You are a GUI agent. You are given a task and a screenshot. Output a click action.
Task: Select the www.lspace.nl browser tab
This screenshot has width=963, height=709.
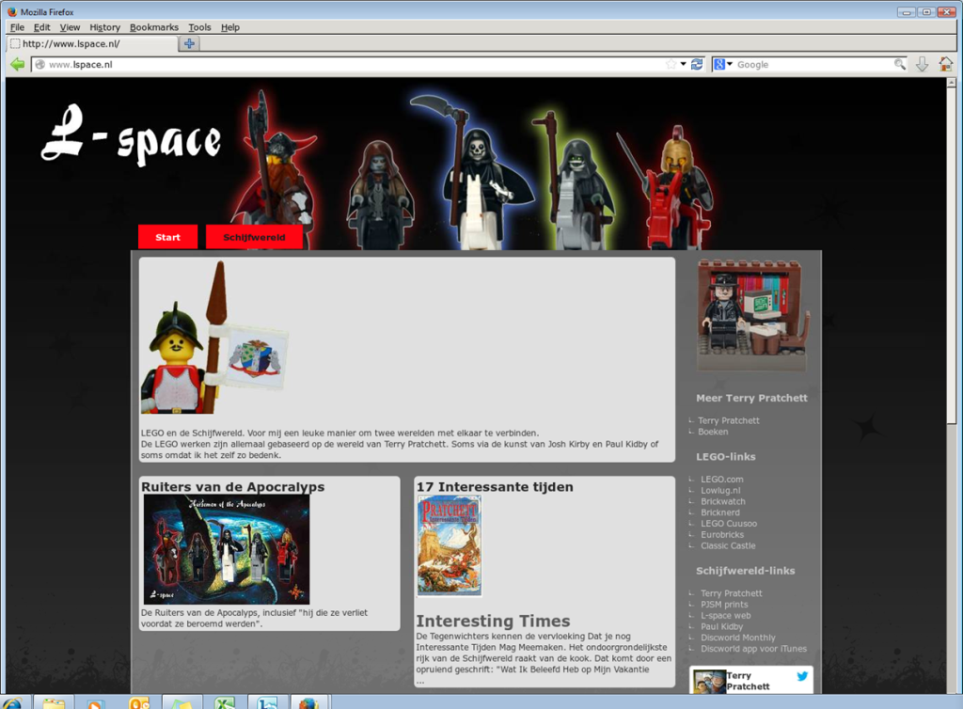92,44
